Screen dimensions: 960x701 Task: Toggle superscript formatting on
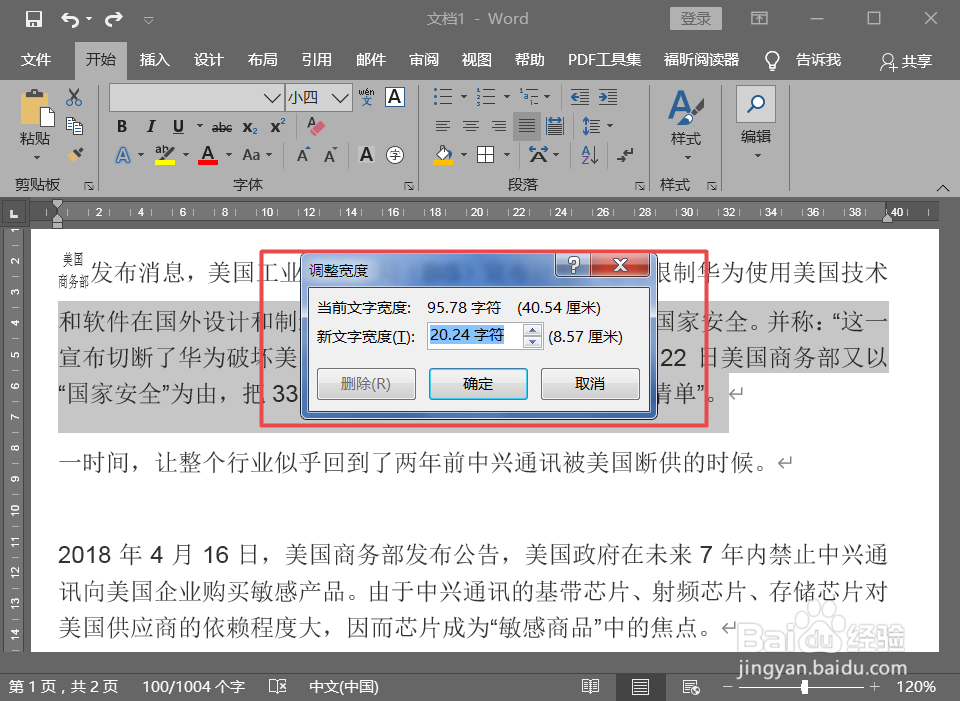(x=277, y=127)
